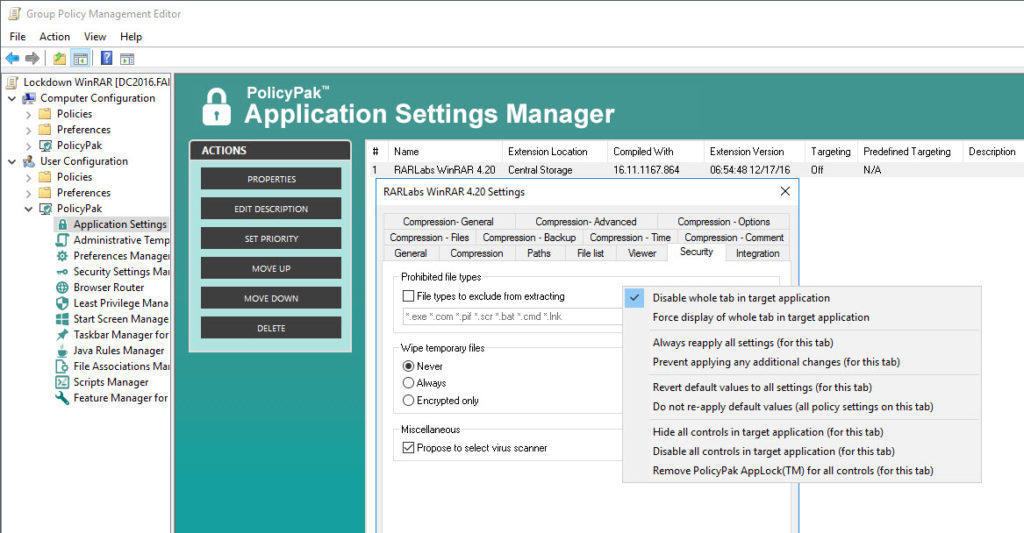This screenshot has width=1024, height=533.
Task: Click the File Associations Manager icon
Action: point(63,366)
